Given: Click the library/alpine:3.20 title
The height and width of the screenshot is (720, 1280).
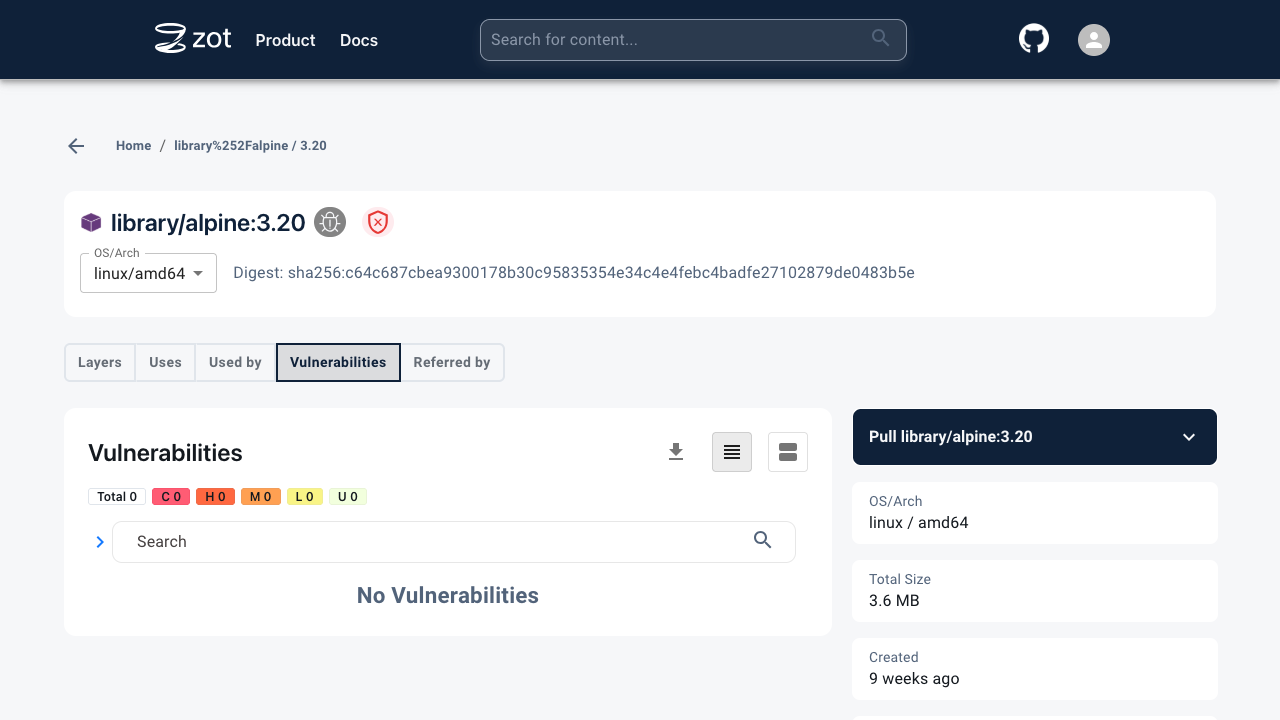Looking at the screenshot, I should point(208,223).
